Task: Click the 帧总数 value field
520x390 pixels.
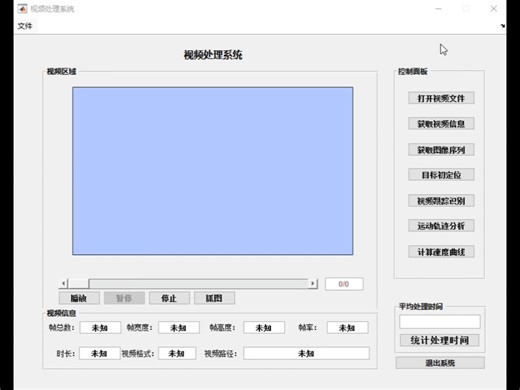Action: pyautogui.click(x=100, y=328)
